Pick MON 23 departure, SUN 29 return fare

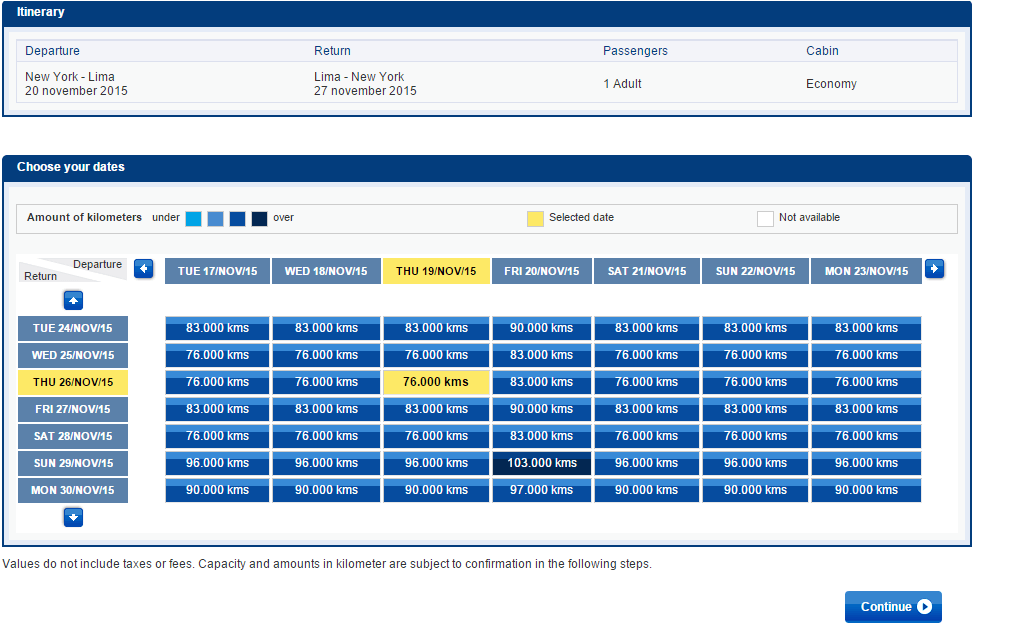click(867, 464)
